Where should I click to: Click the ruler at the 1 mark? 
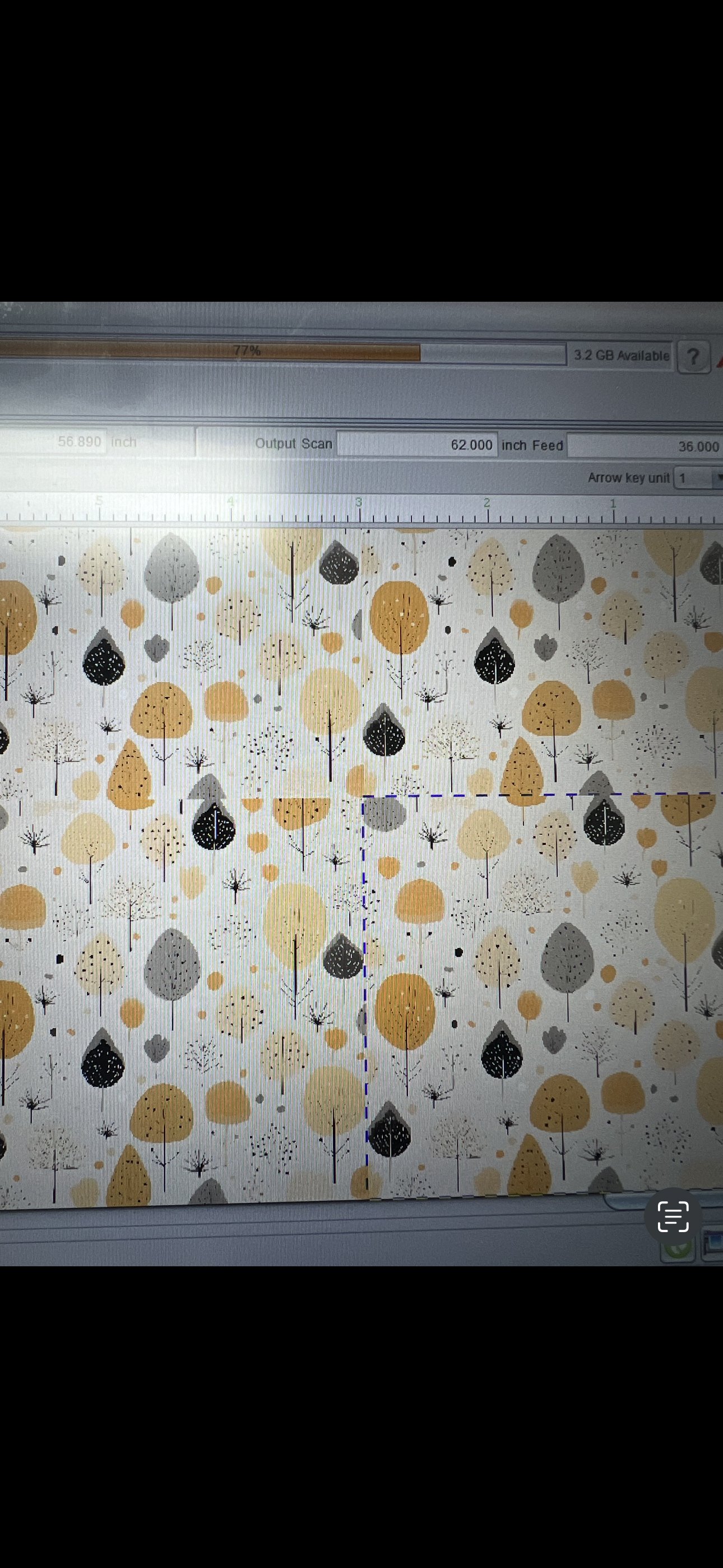point(614,510)
